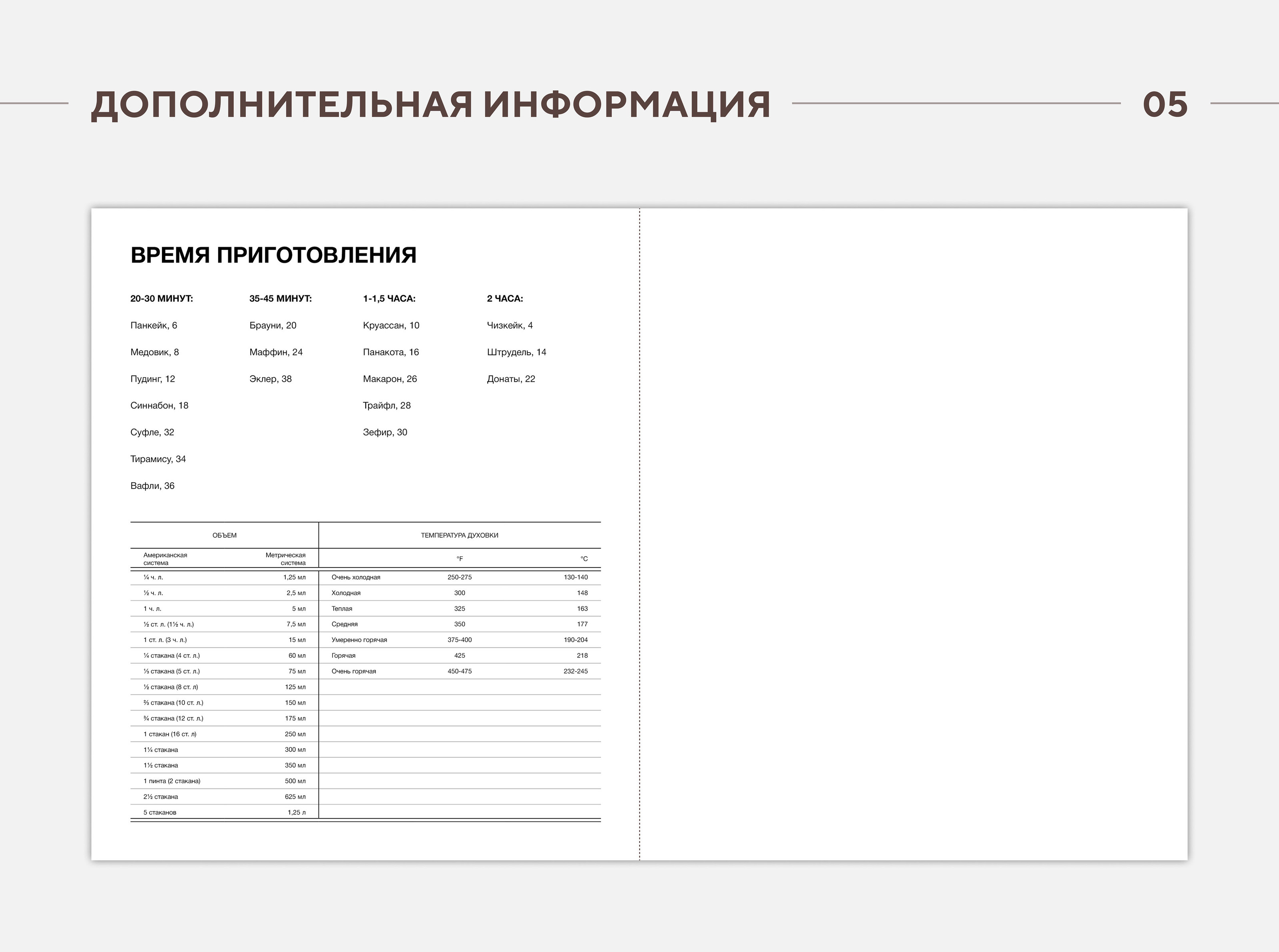Open the Брауни, 20 entry
Image resolution: width=1279 pixels, height=952 pixels.
click(x=273, y=326)
